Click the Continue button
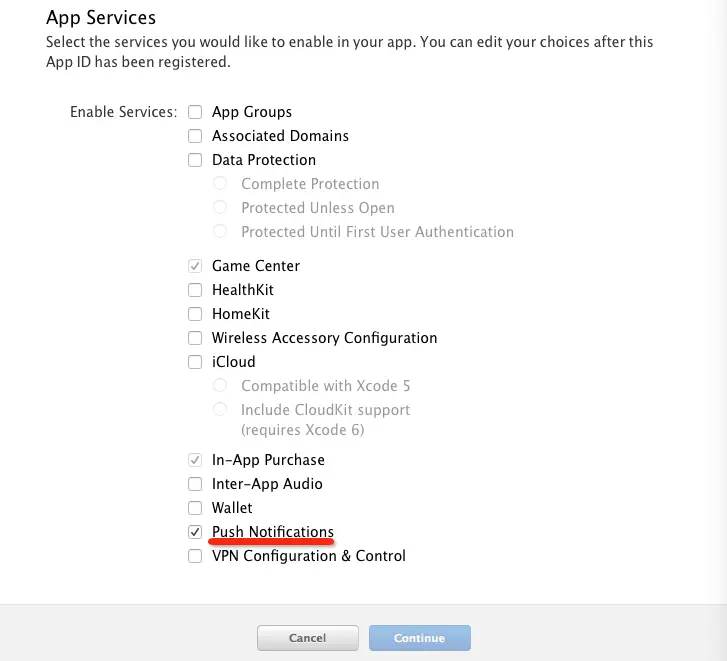The image size is (727, 661). click(x=420, y=638)
